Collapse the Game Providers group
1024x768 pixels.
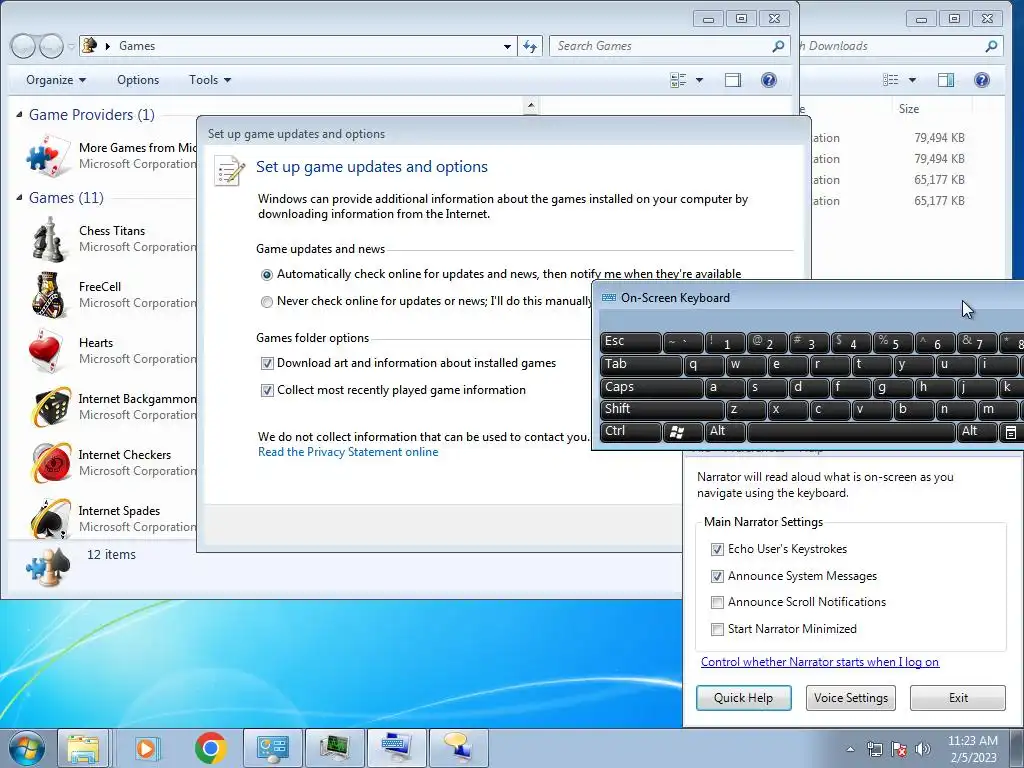pyautogui.click(x=19, y=115)
